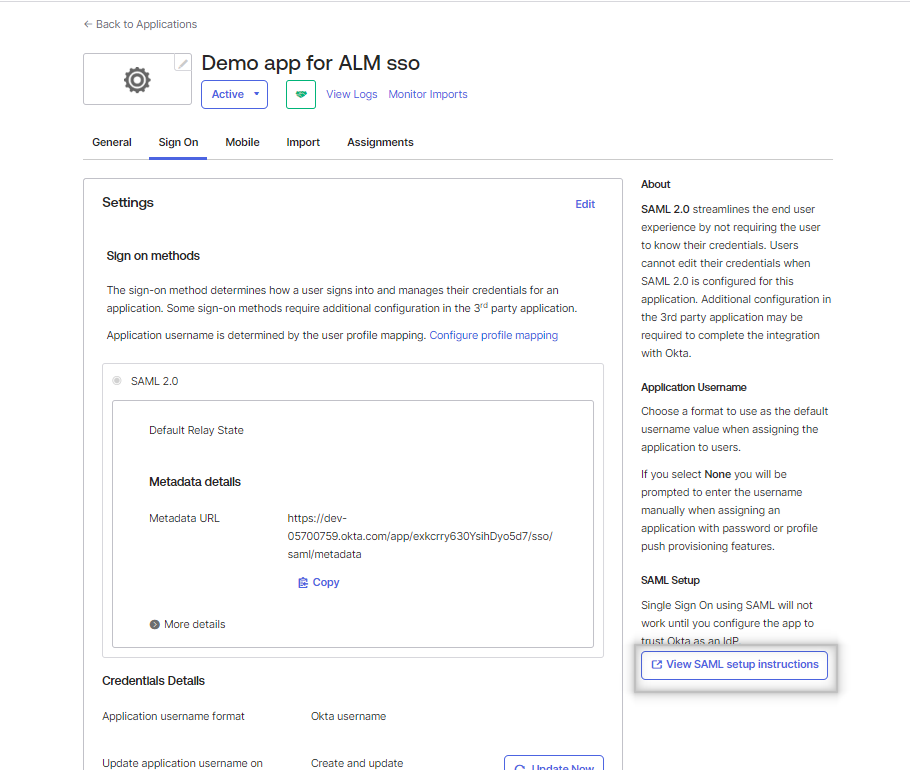Switch to the General tab
The height and width of the screenshot is (770, 910).
112,142
